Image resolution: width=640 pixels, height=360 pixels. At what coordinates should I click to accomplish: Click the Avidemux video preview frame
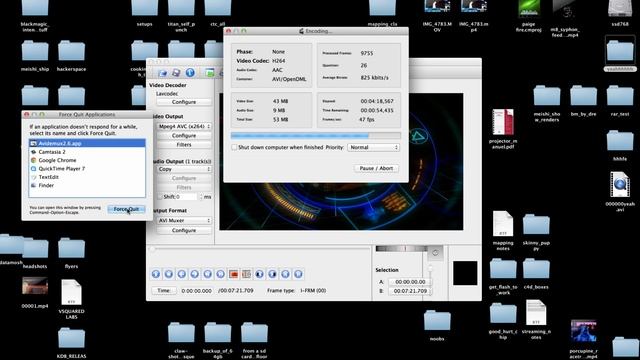click(x=341, y=162)
